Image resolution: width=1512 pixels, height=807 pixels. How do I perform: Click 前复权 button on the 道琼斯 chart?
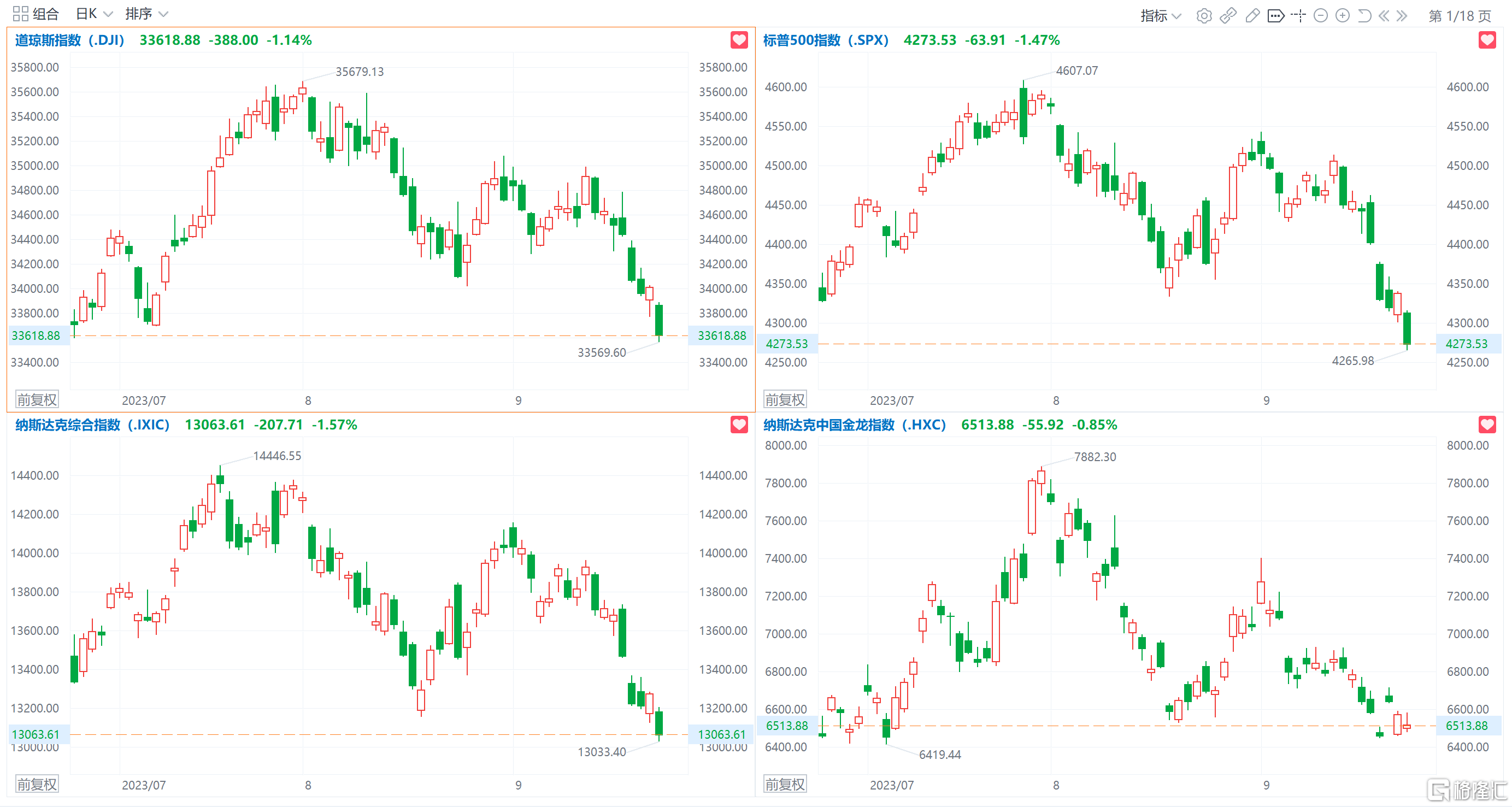click(x=37, y=400)
